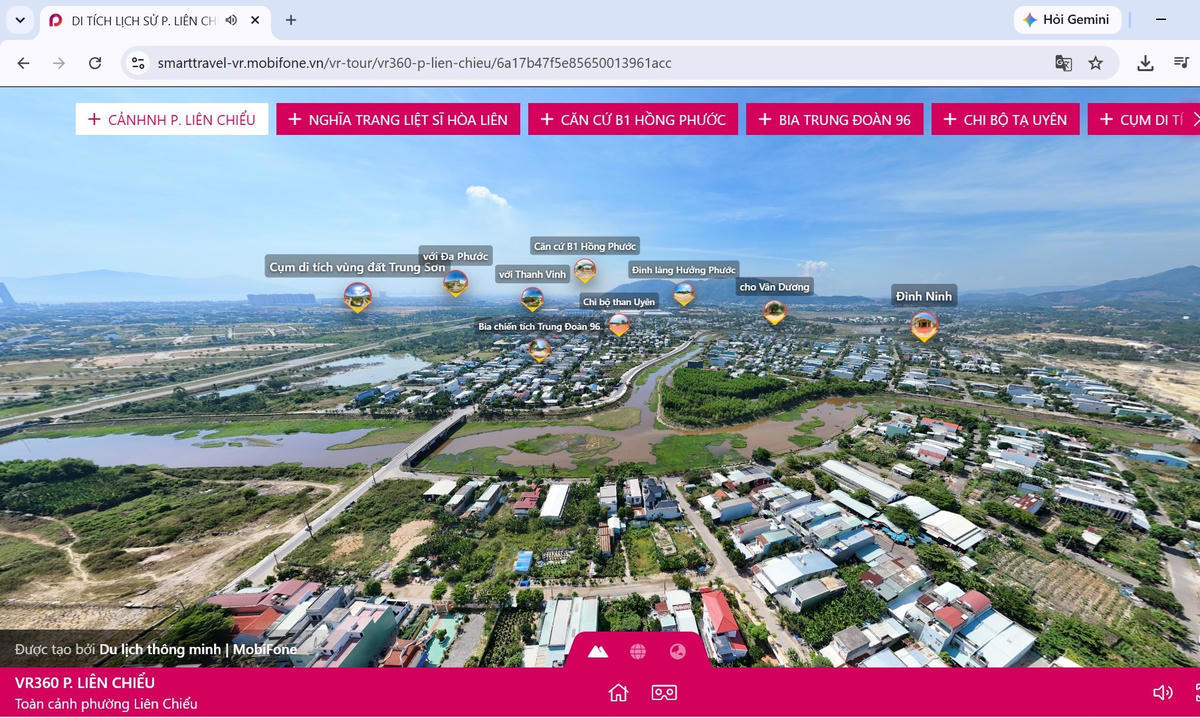Open the Bia chiến tích Trung Đoàn 96 marker
Screen dimensions: 1200x718
tap(539, 349)
